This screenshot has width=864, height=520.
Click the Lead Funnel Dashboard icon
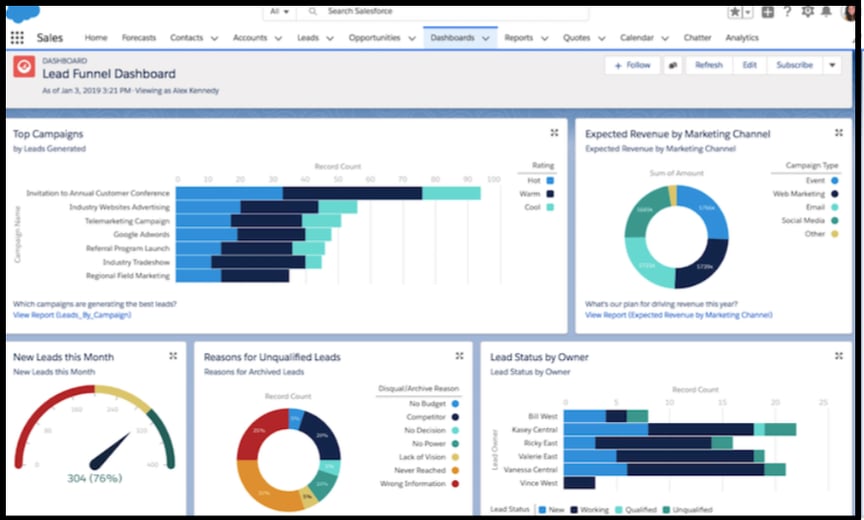(x=24, y=67)
